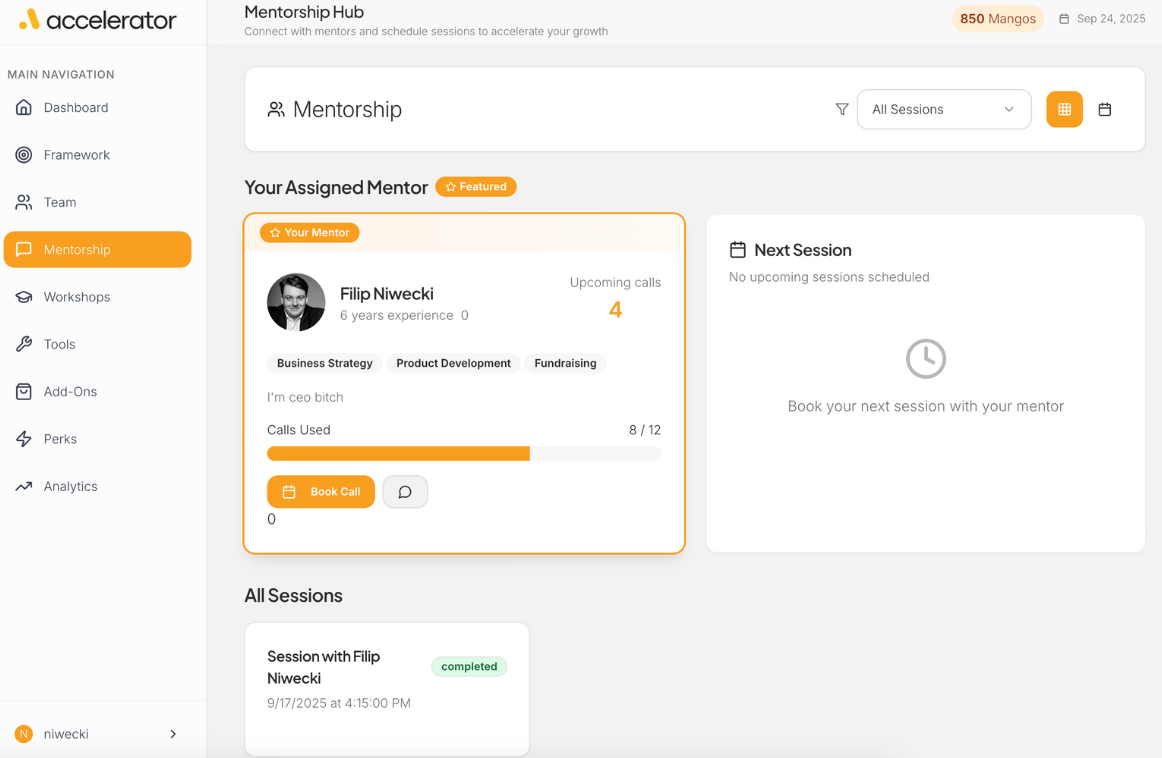Select Mentorship in the navigation menu
The width and height of the screenshot is (1162, 758).
97,249
